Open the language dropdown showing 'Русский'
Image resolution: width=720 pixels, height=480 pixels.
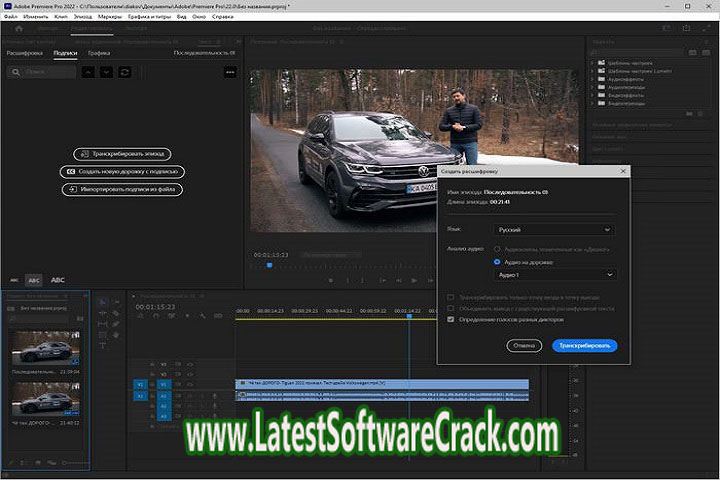click(x=555, y=229)
